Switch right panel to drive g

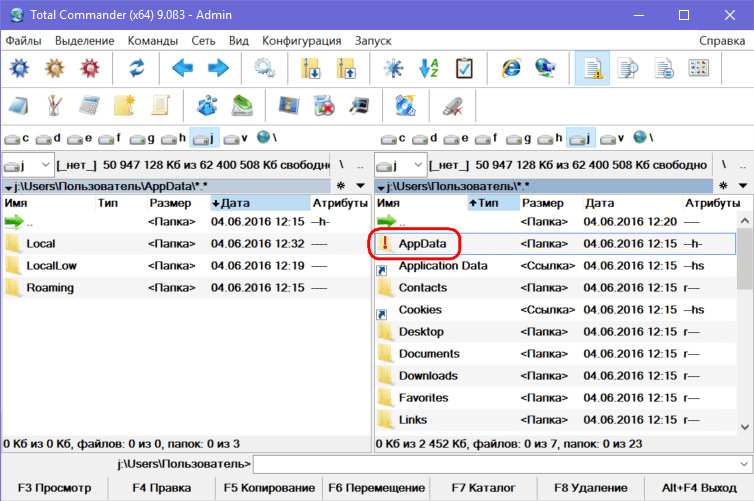(518, 138)
